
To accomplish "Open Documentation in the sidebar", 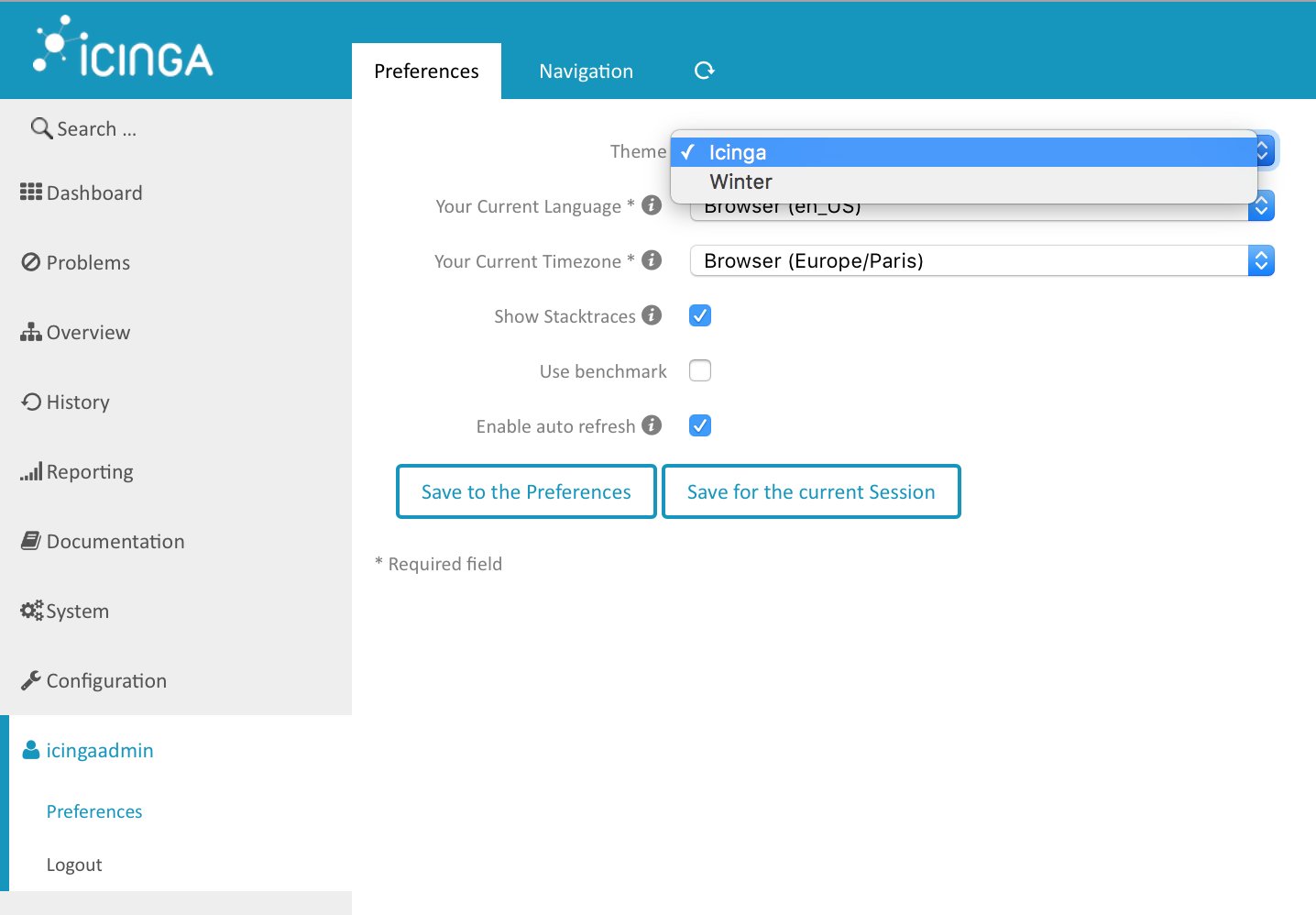I will (x=176, y=541).
